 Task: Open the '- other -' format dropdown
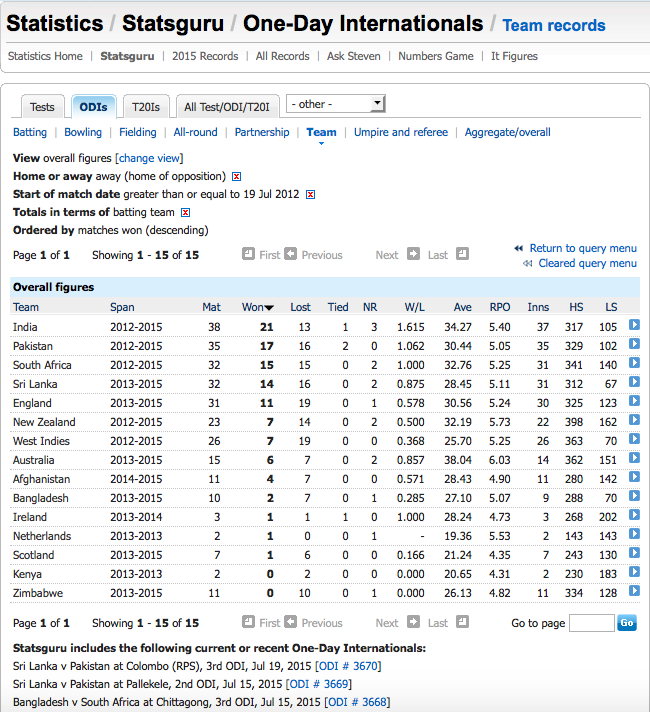pos(336,104)
